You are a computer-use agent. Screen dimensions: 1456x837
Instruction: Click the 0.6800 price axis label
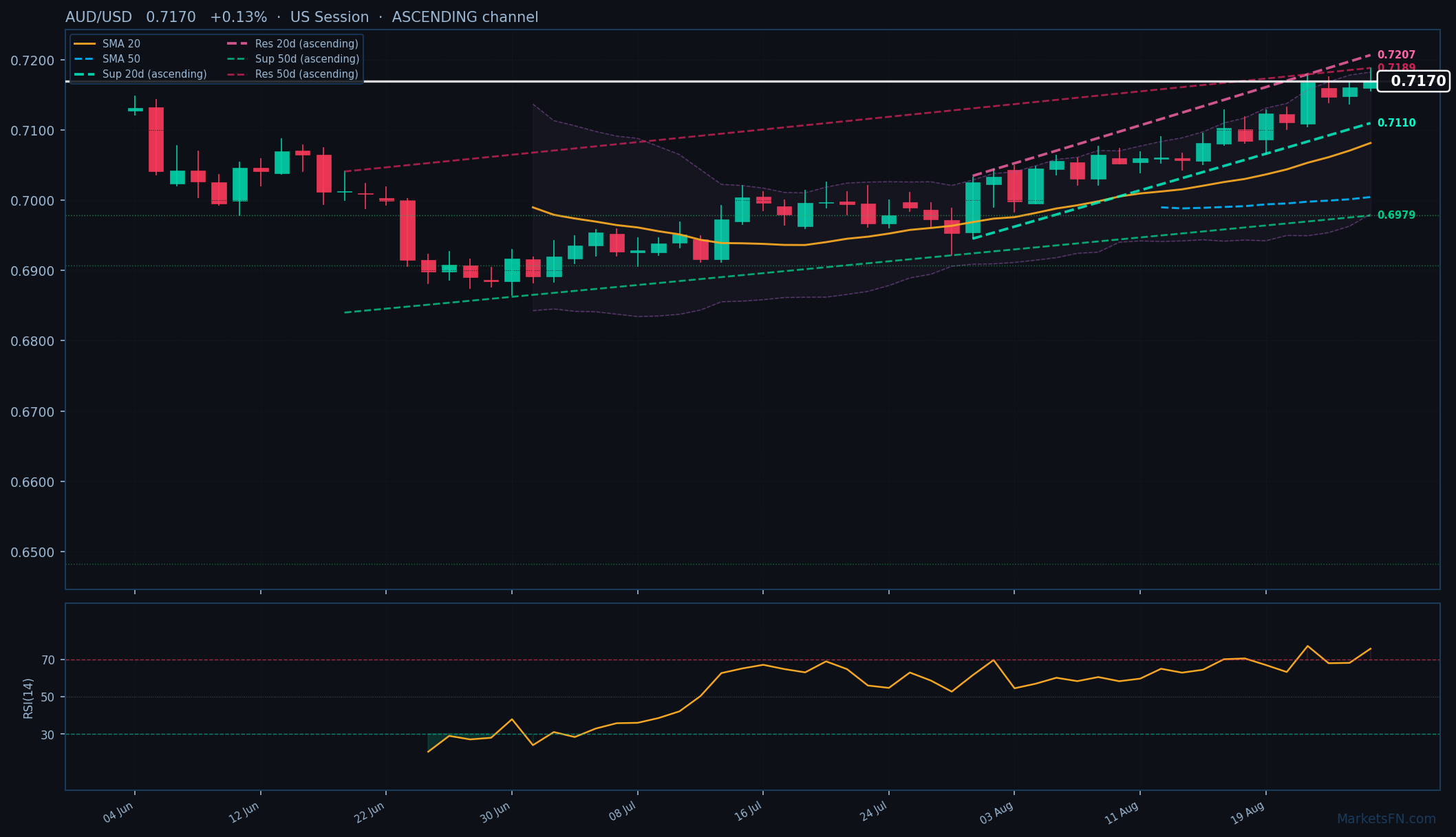tap(32, 341)
